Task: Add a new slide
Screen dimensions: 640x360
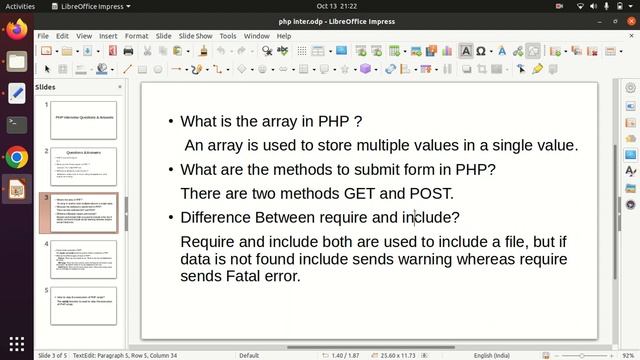Action: [x=555, y=51]
